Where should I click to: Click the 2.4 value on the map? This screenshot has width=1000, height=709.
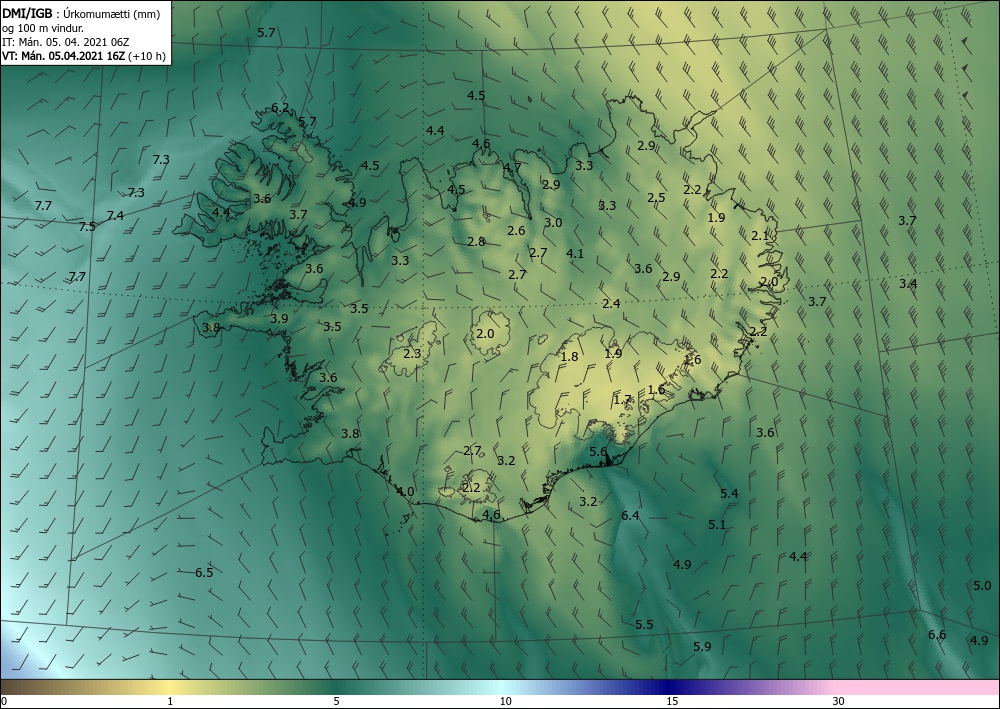coord(611,303)
